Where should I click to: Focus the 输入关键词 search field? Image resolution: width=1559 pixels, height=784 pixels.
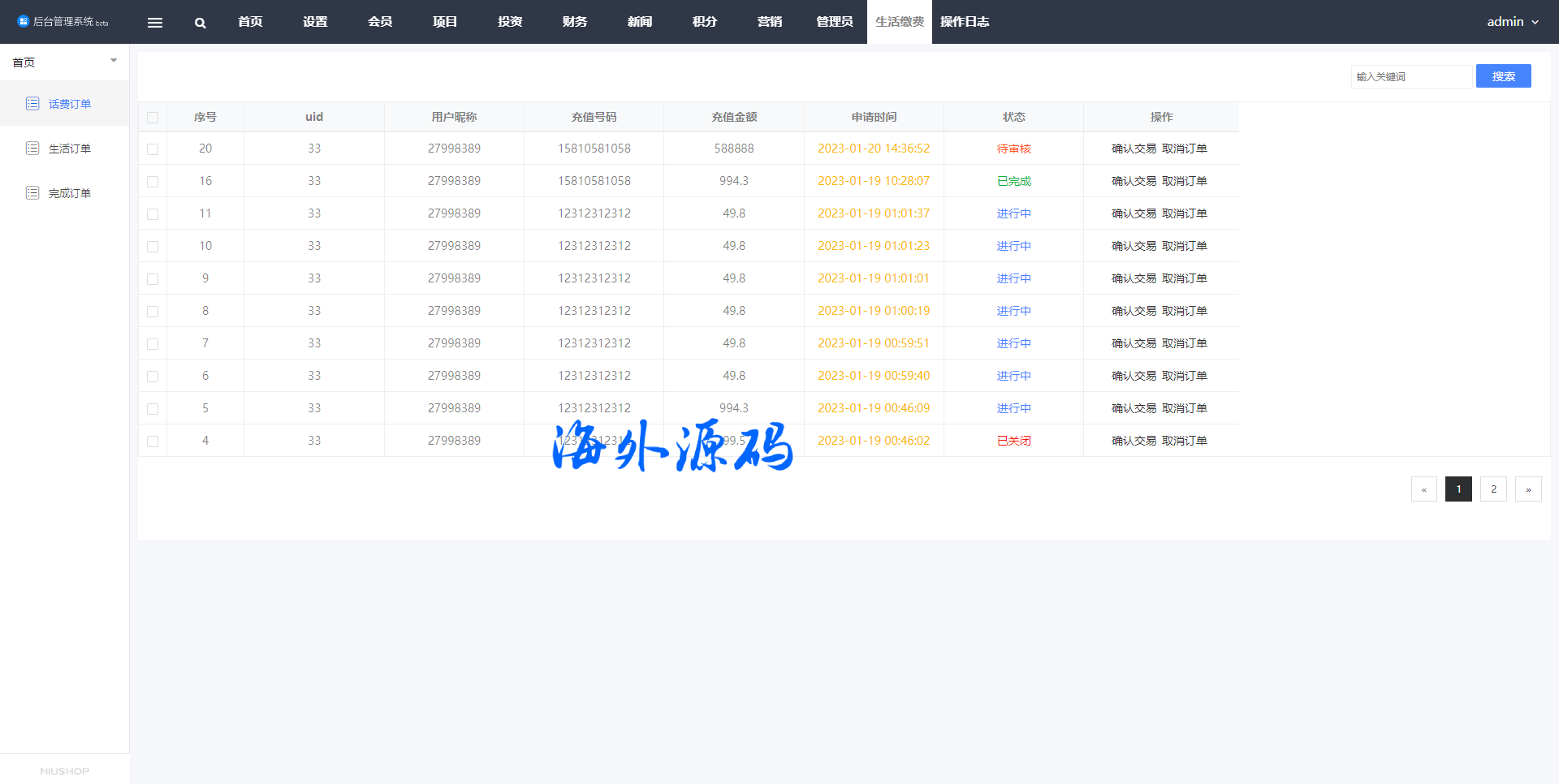1410,76
